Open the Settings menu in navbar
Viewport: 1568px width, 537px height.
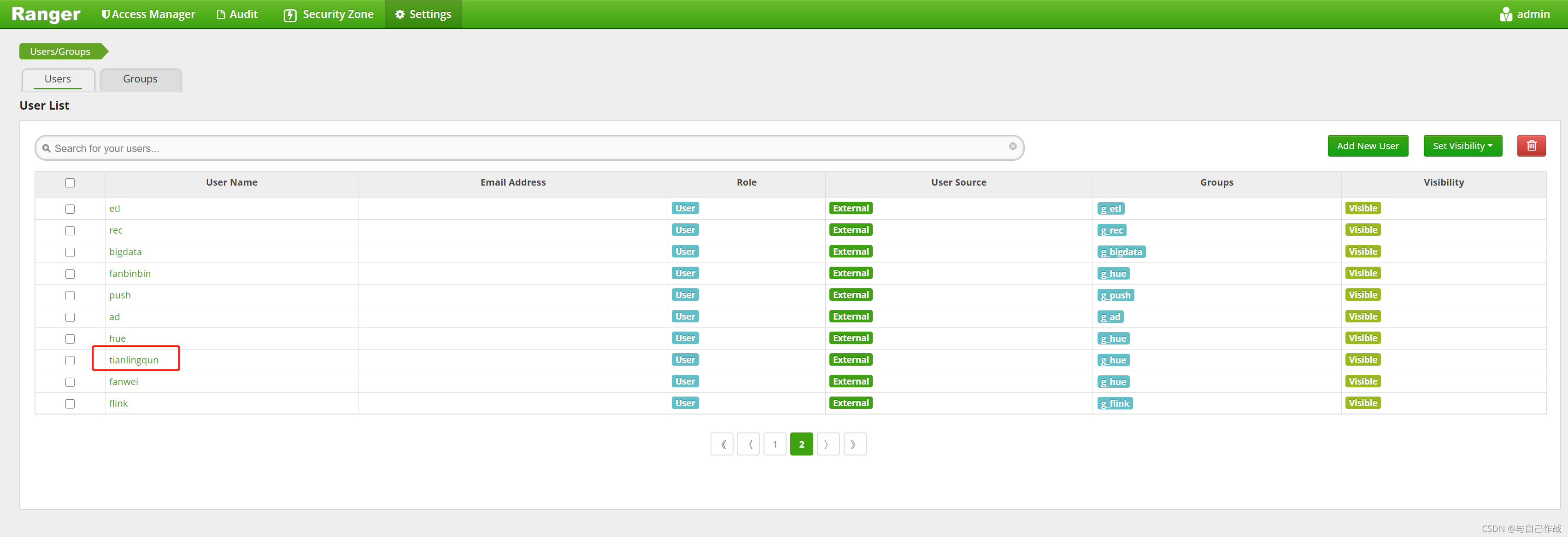point(423,14)
